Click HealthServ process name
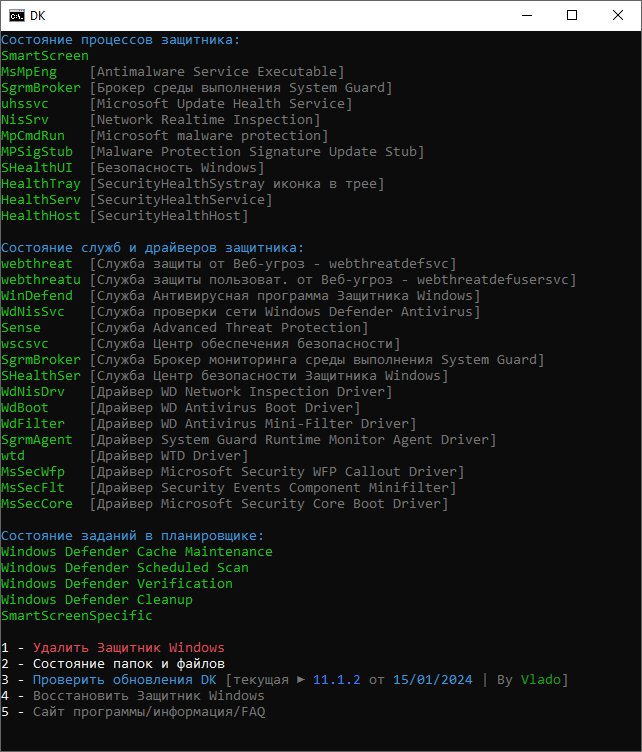The height and width of the screenshot is (752, 642). tap(41, 200)
